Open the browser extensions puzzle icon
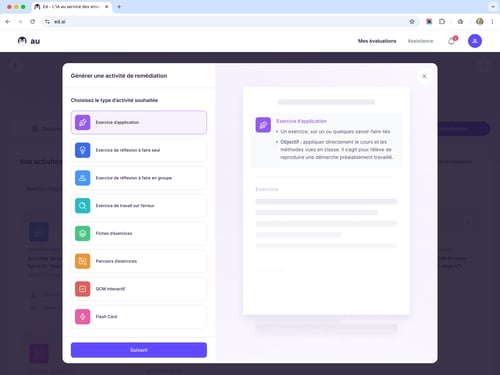Image resolution: width=500 pixels, height=375 pixels. (x=442, y=22)
